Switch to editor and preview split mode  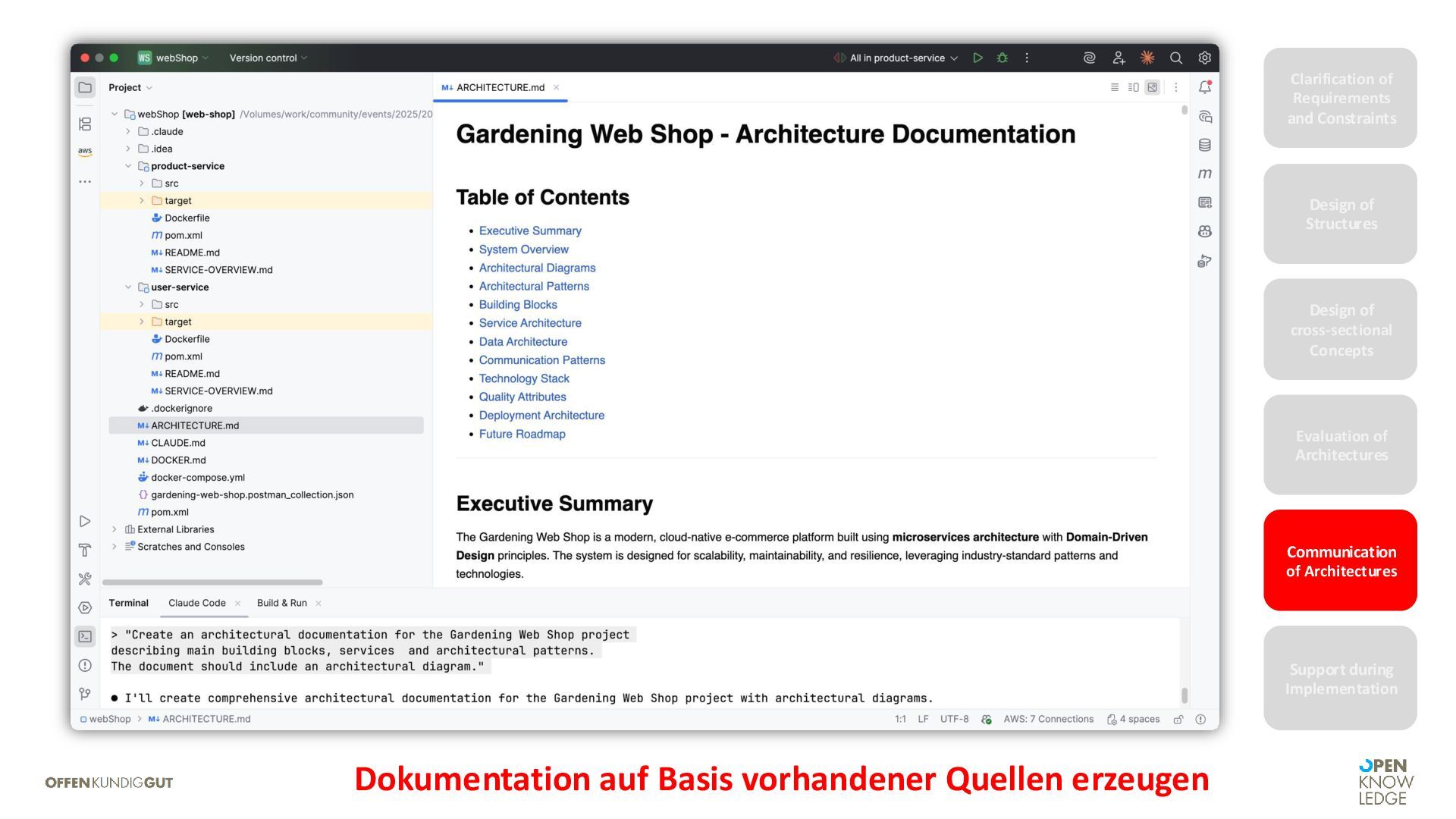coord(1133,87)
